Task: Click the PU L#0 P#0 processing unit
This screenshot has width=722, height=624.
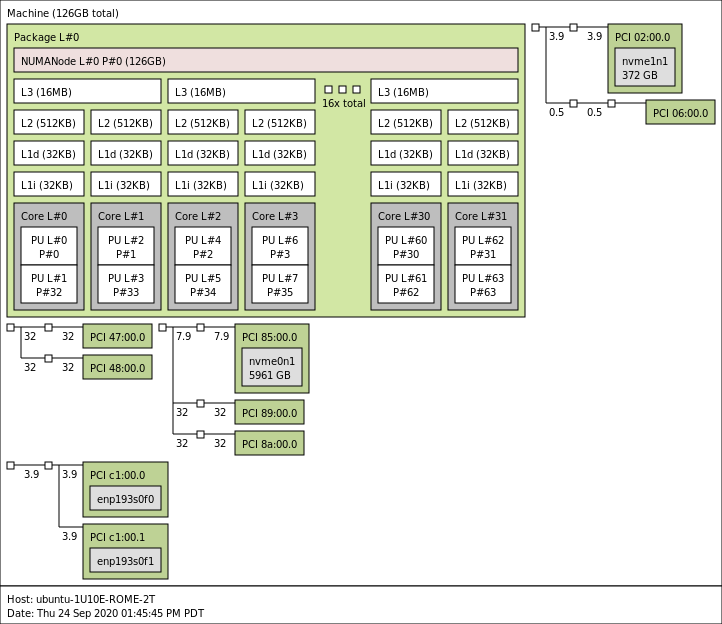Action: [x=49, y=246]
